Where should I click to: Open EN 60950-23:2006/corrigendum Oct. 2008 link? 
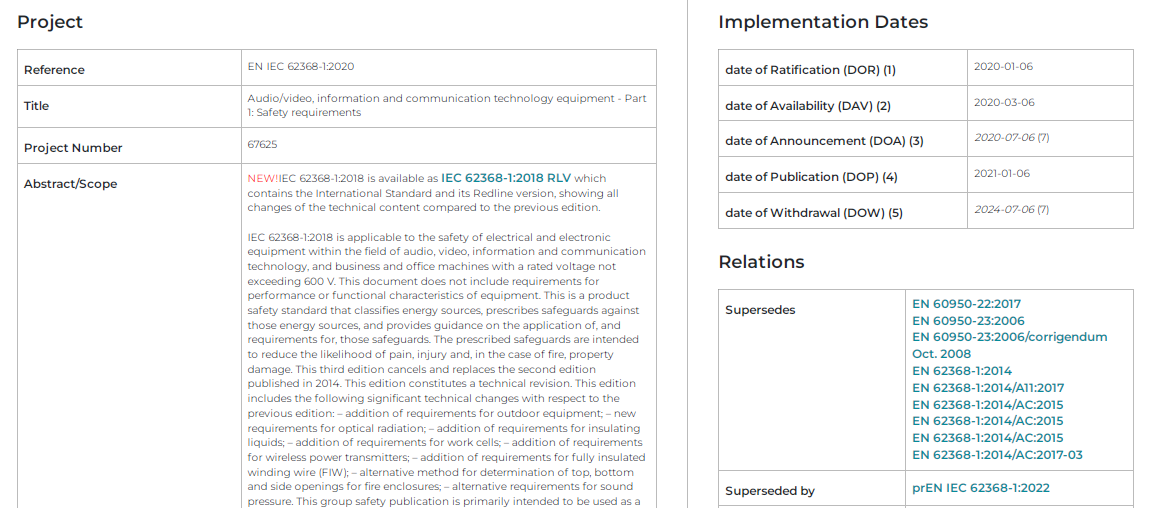(x=1009, y=345)
